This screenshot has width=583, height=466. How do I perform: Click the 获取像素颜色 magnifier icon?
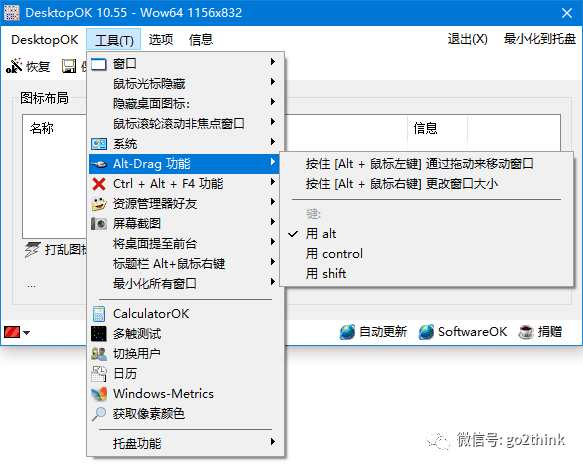(x=99, y=414)
